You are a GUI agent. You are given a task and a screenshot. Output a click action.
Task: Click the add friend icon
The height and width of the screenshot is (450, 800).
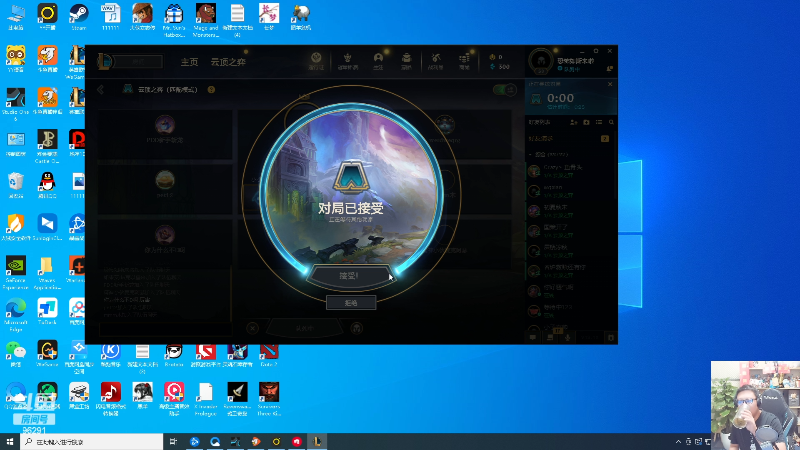[573, 122]
